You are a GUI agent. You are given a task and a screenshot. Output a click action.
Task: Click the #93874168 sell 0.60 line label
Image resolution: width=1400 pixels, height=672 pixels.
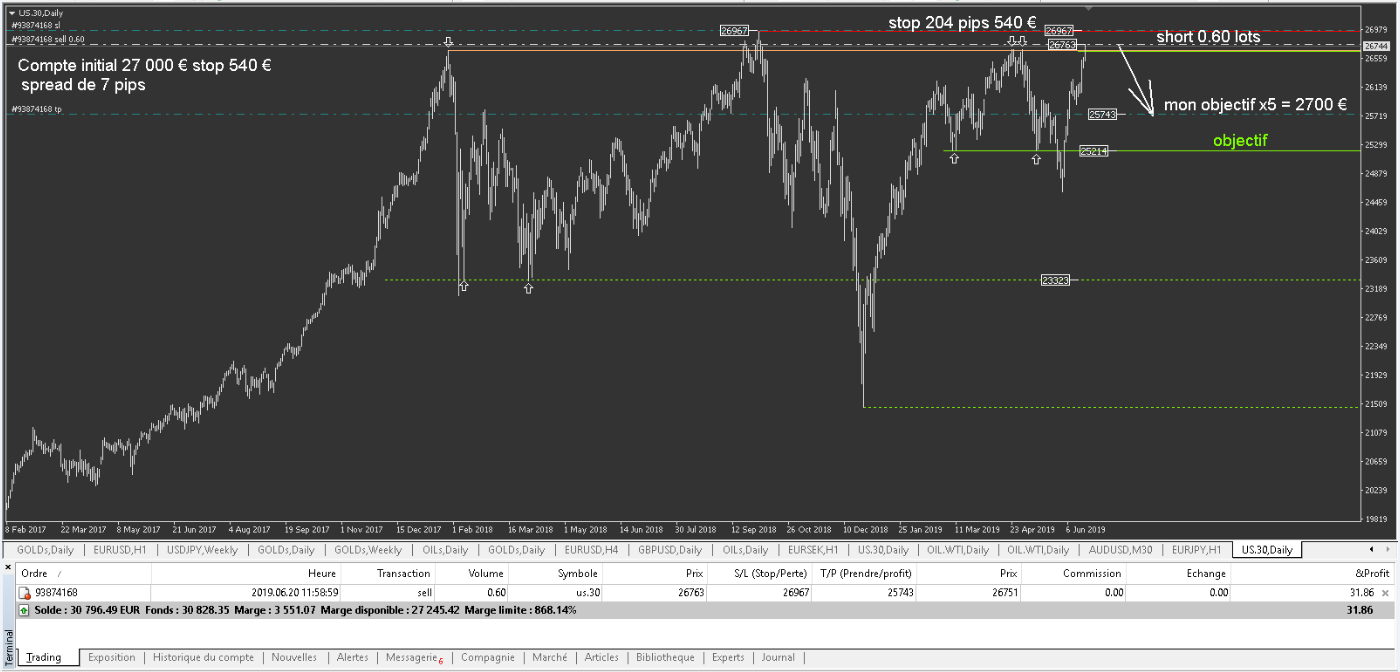pos(48,39)
